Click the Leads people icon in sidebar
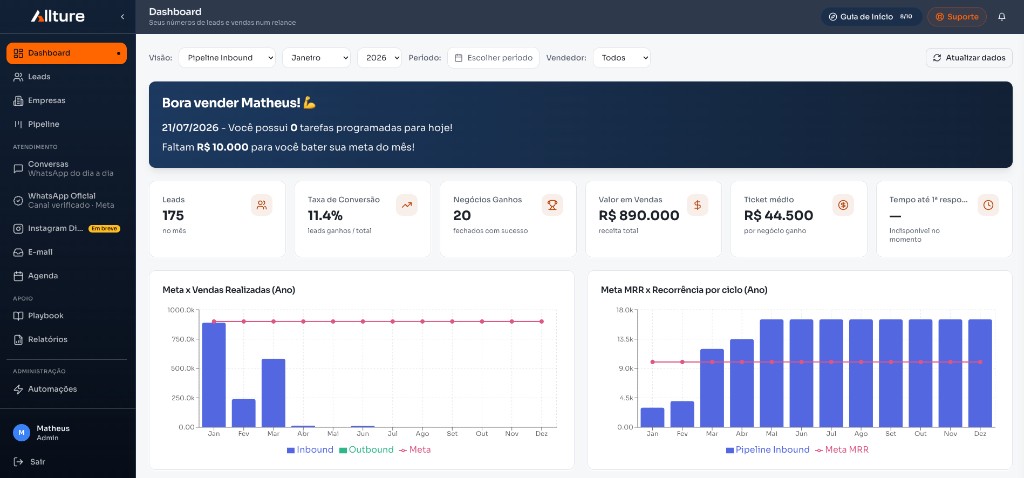 click(x=18, y=77)
